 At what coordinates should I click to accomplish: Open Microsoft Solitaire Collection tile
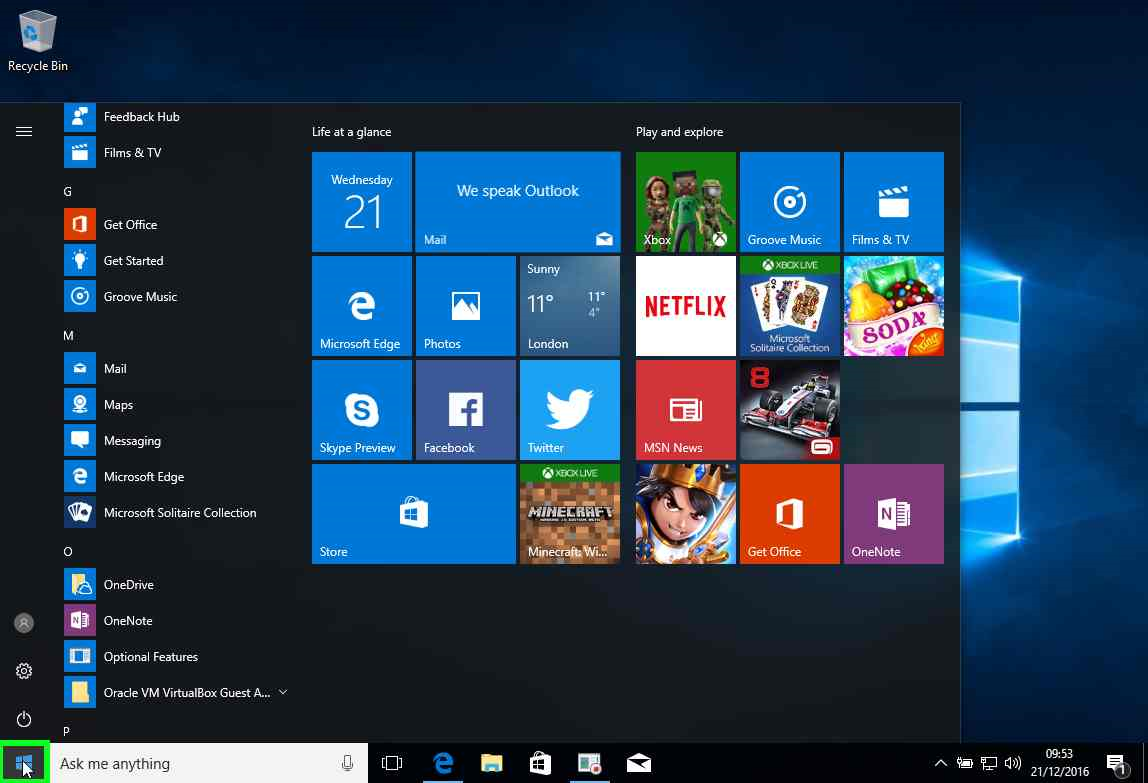[x=789, y=305]
